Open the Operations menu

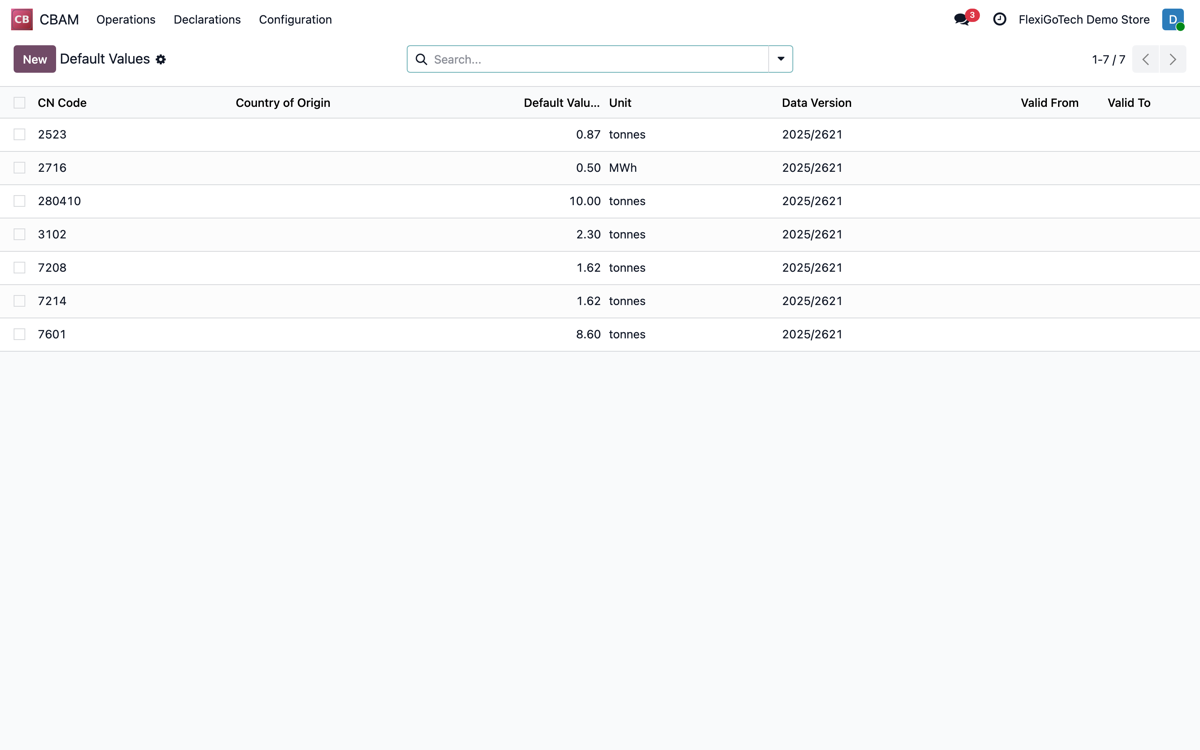tap(126, 19)
